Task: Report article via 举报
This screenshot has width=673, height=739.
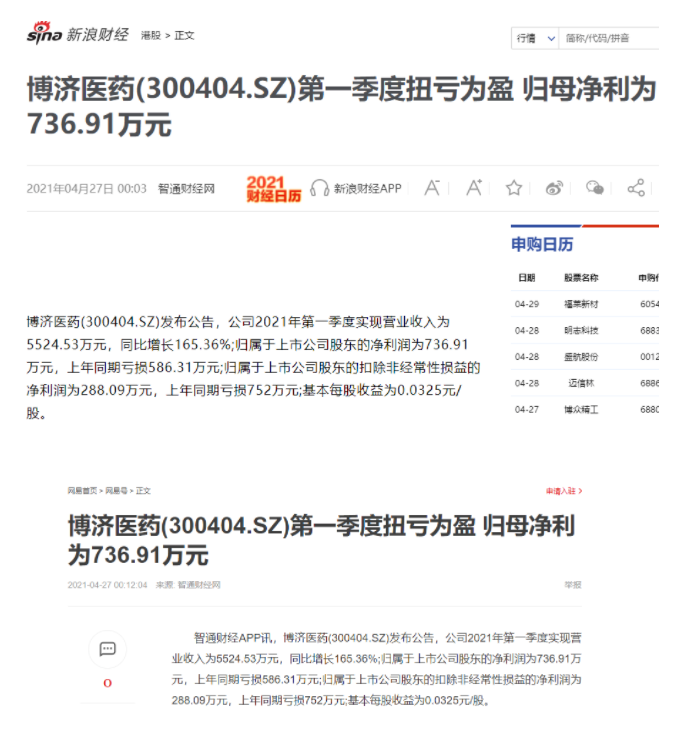Action: 572,585
